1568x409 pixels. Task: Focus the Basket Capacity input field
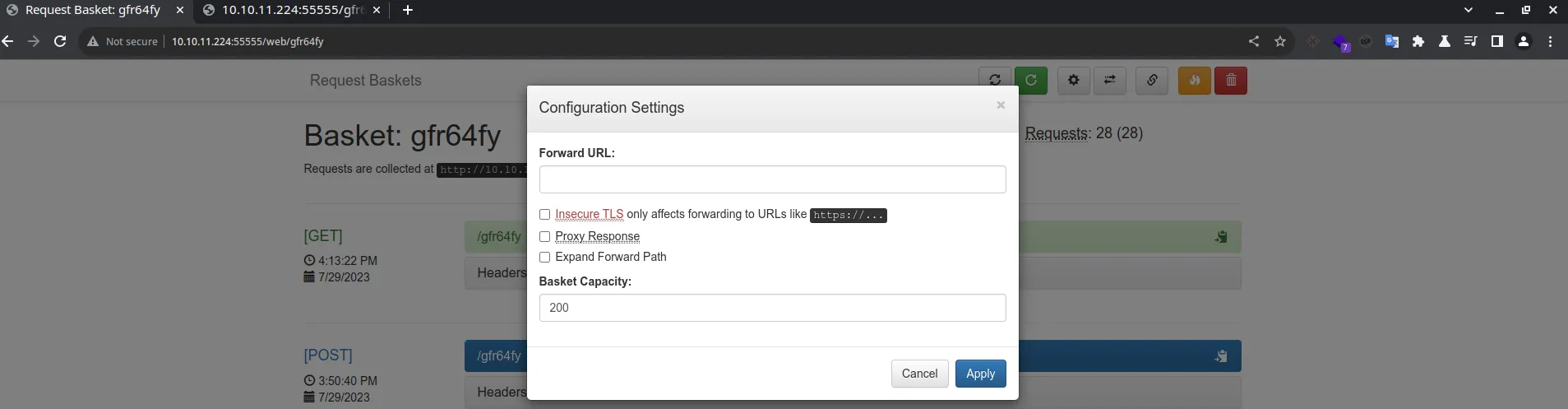coord(772,308)
